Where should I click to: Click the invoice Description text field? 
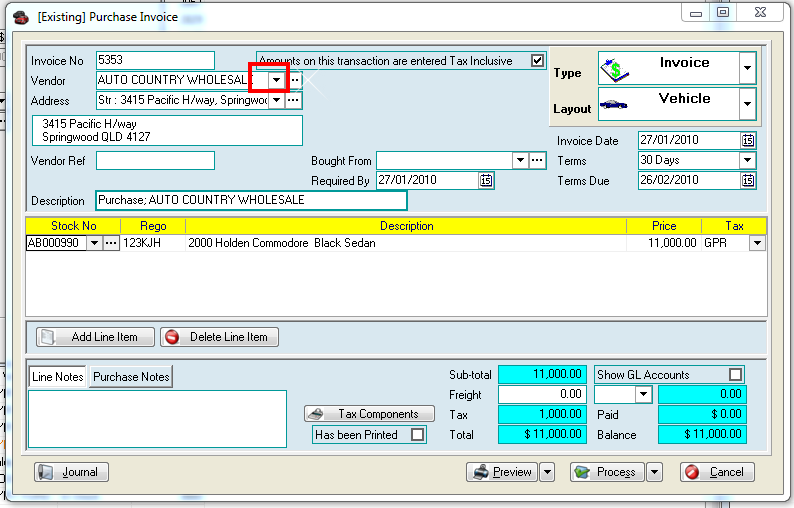251,200
